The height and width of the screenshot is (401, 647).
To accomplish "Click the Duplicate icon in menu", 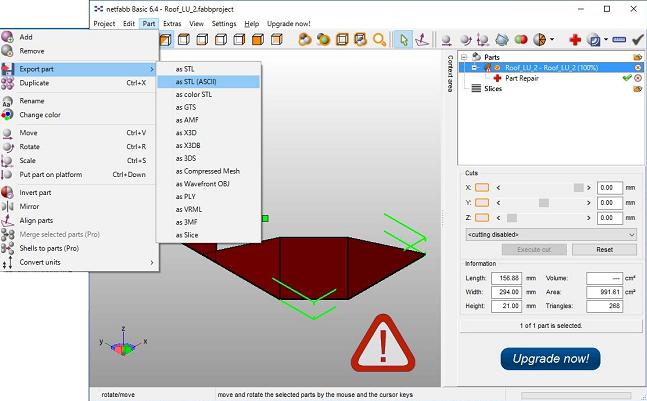I will [8, 83].
